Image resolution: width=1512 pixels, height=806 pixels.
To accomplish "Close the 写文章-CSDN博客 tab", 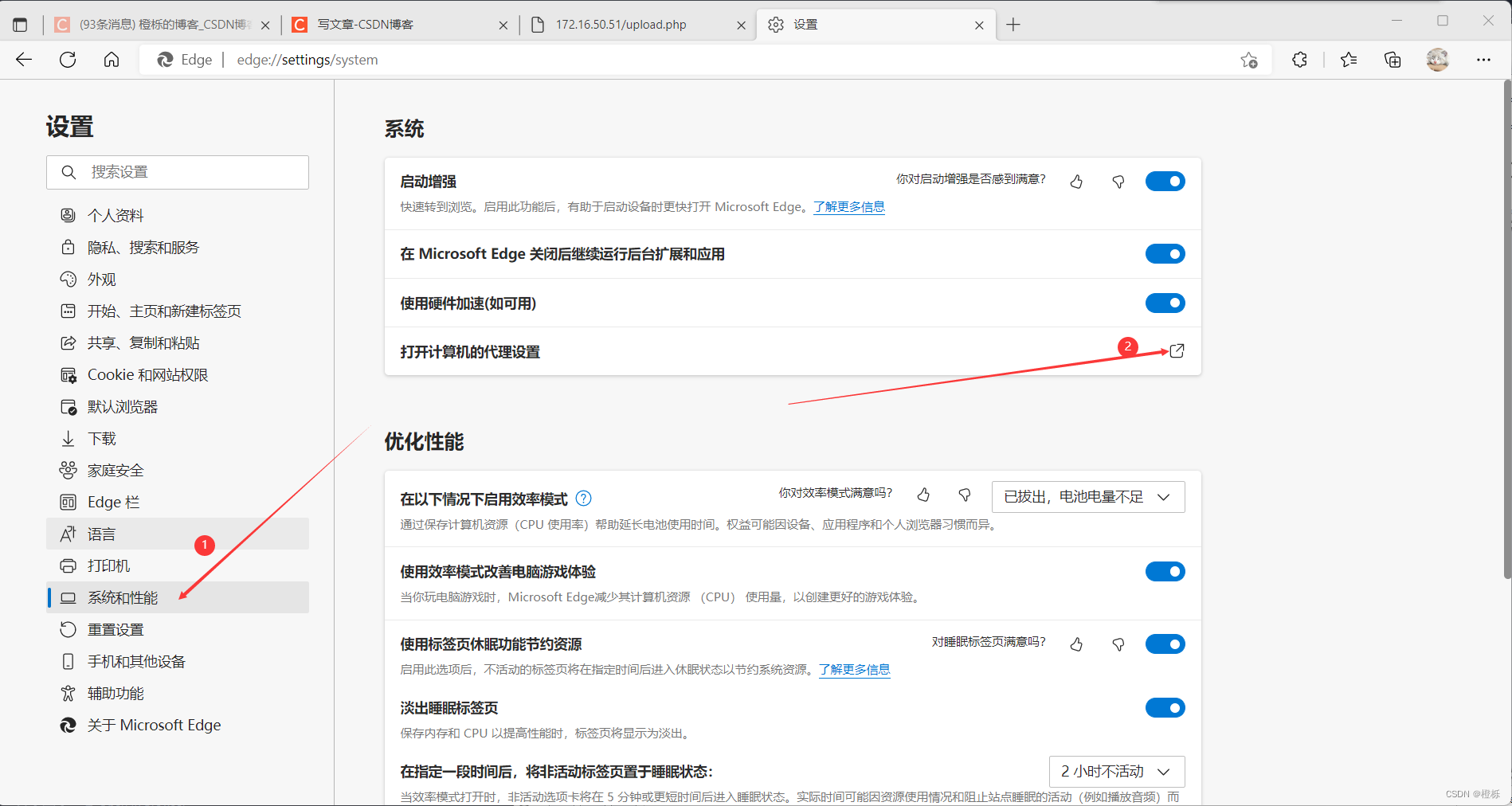I will click(x=503, y=25).
